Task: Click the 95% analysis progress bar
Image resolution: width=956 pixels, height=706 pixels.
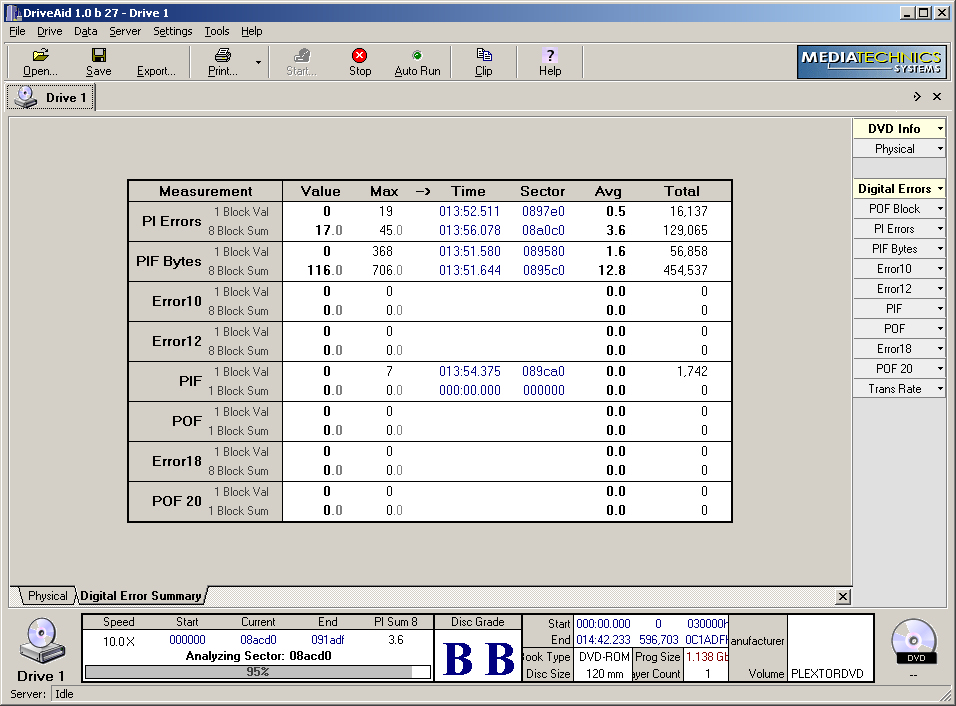Action: click(257, 672)
